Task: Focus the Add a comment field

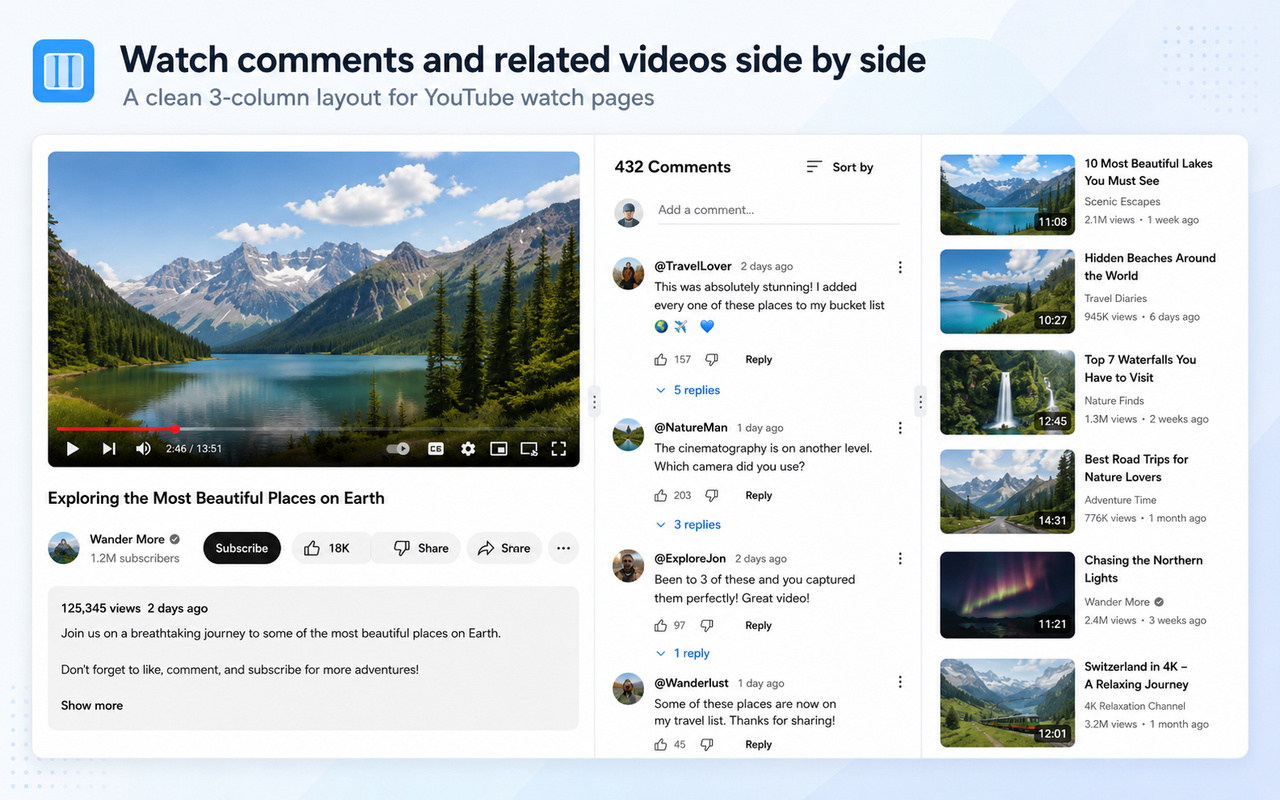Action: pyautogui.click(x=778, y=210)
